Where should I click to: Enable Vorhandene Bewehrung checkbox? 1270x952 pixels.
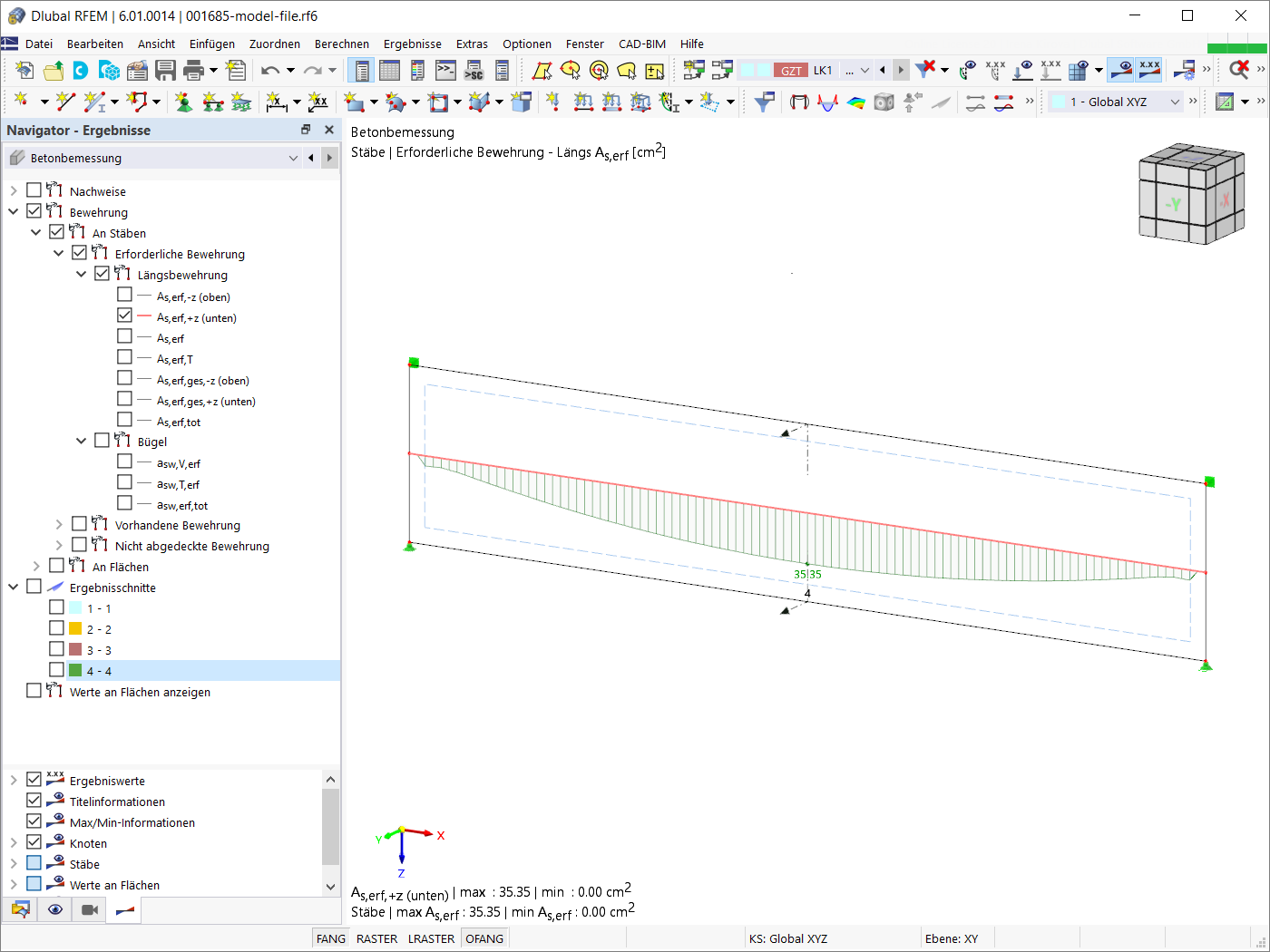click(79, 524)
